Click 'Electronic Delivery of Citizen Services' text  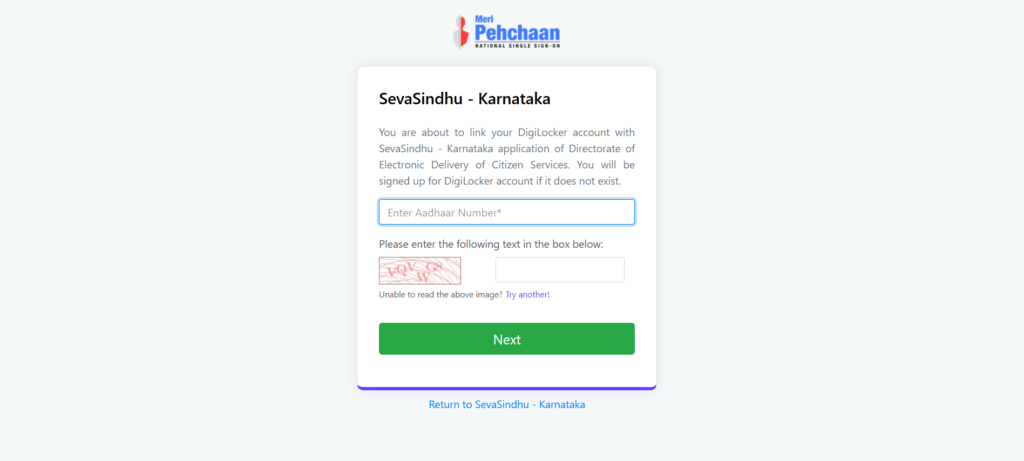[475, 165]
